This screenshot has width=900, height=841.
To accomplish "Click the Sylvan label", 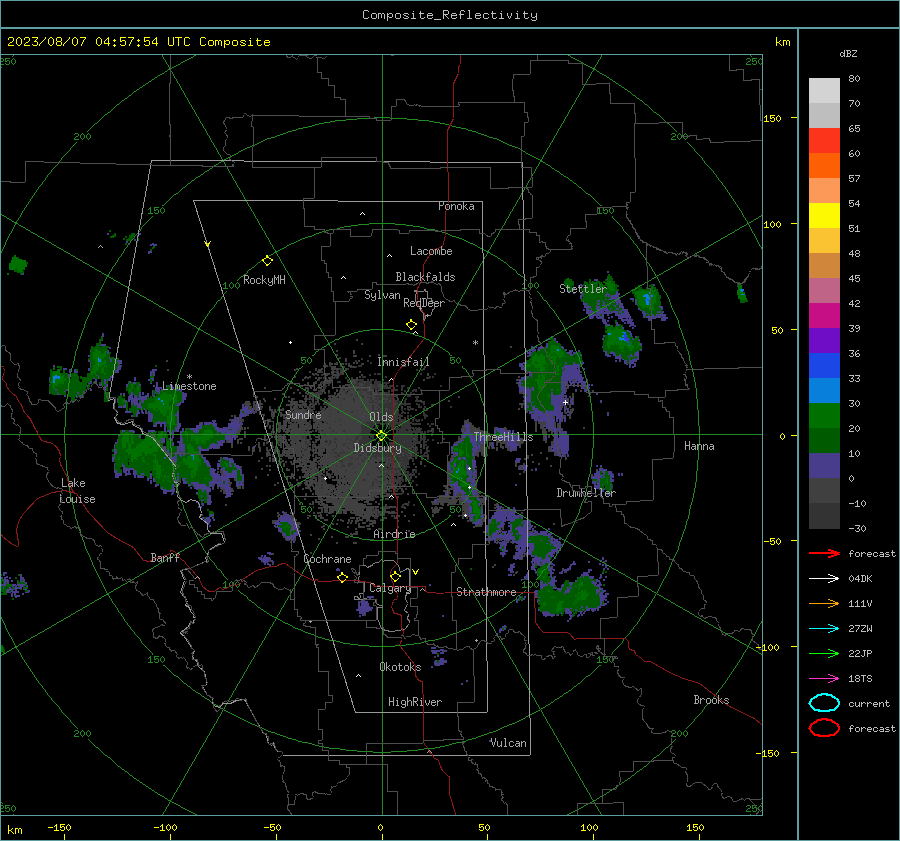I will coord(382,295).
